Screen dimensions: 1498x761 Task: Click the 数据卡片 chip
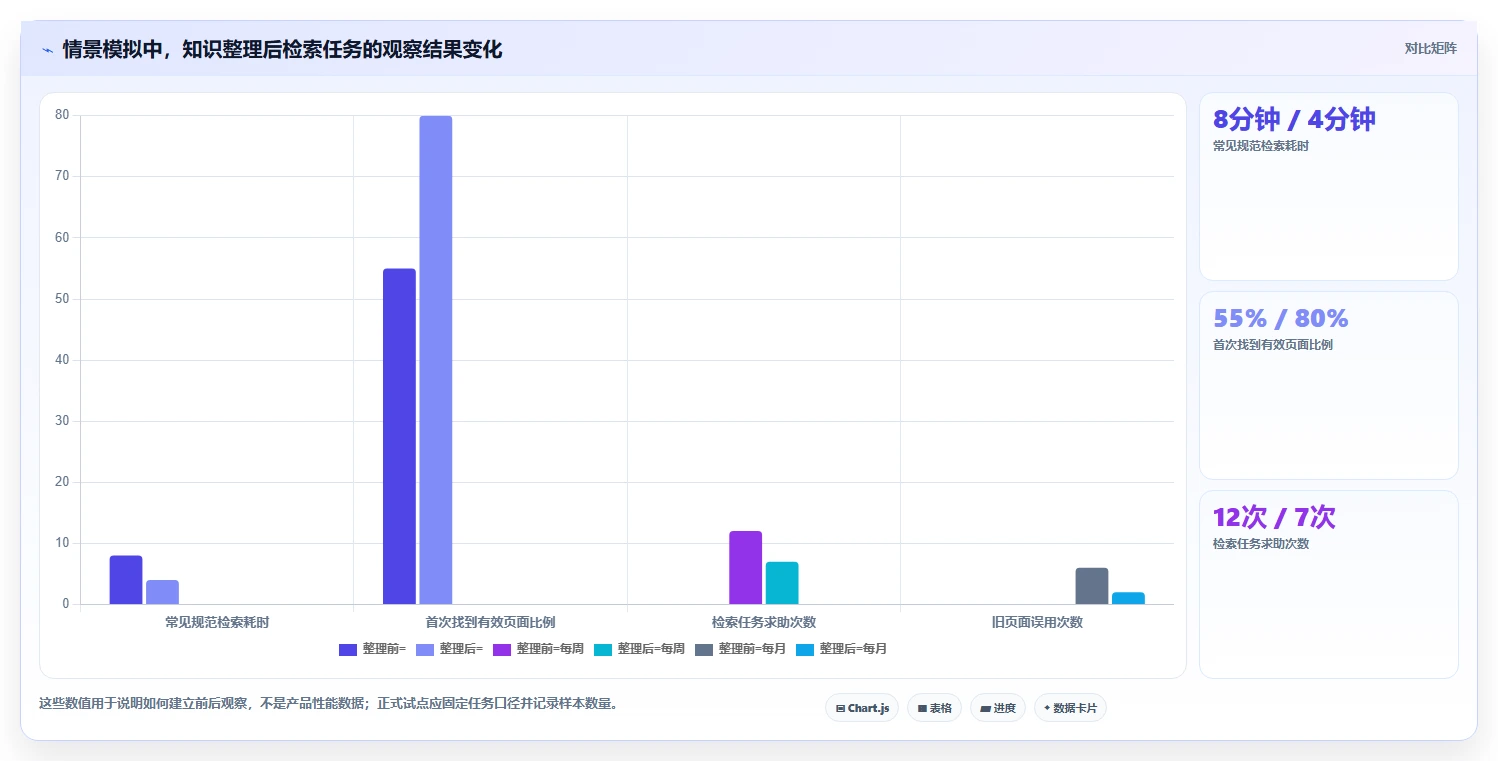click(x=1070, y=708)
